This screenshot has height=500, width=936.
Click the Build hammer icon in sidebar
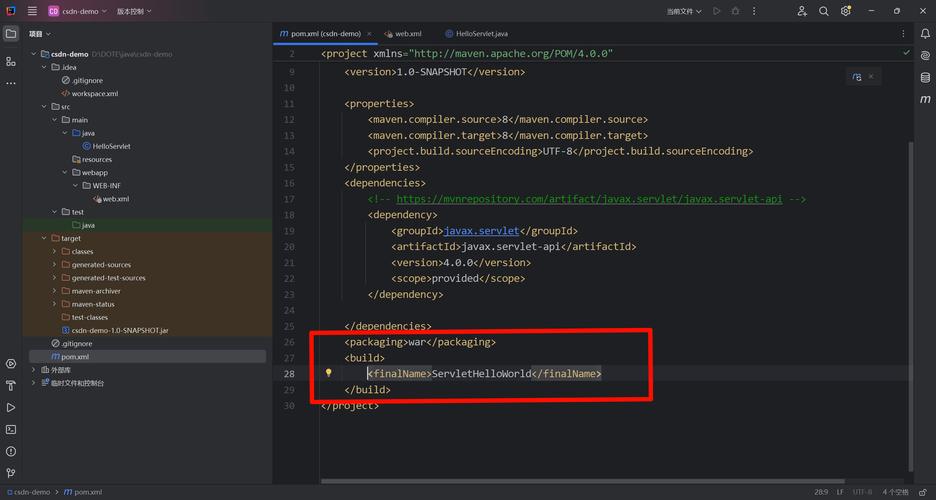11,385
